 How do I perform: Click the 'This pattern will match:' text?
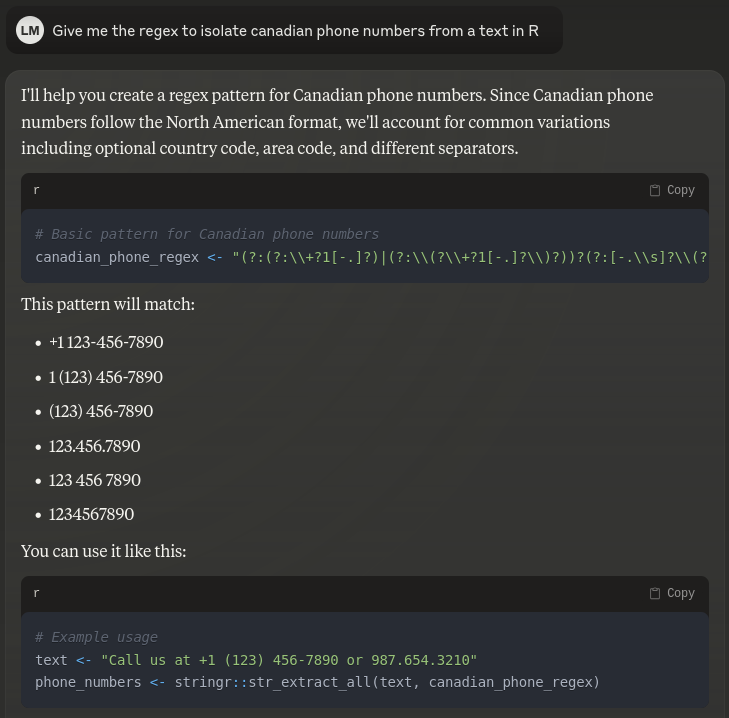pos(108,304)
